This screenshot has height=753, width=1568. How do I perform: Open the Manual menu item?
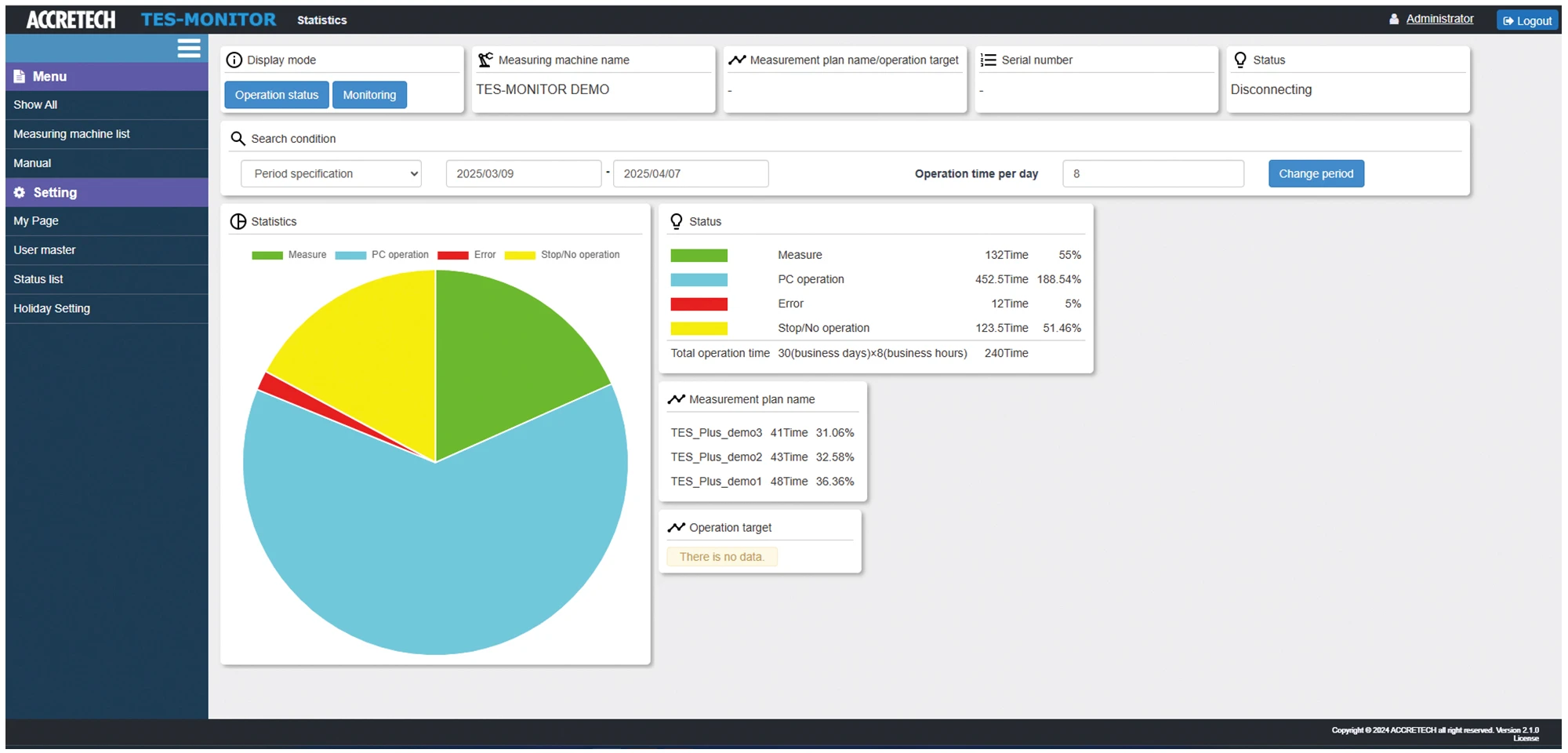(107, 163)
